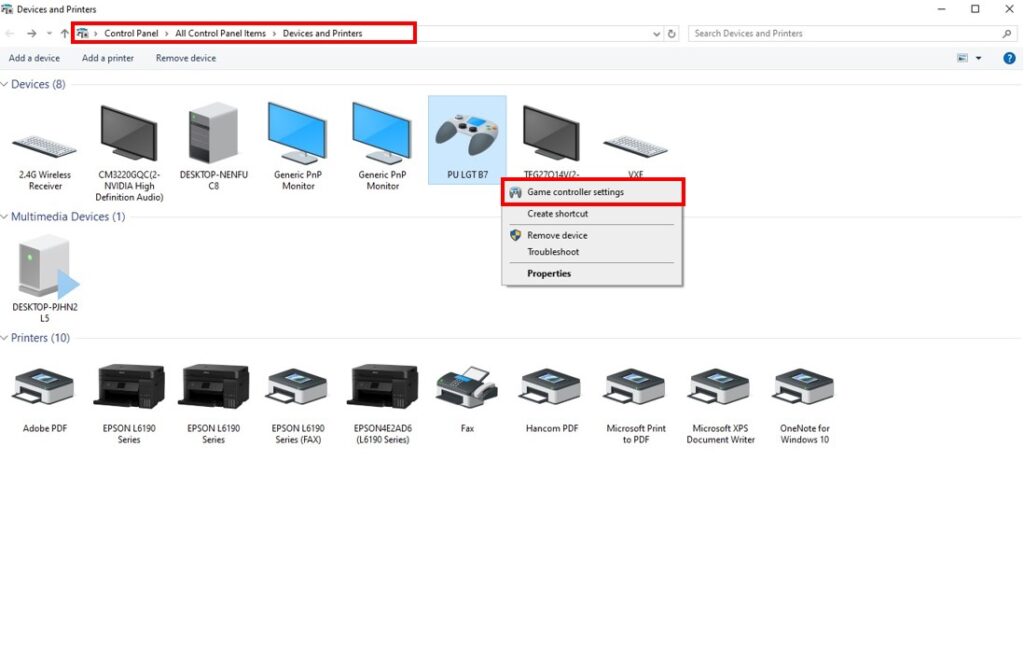Choose Properties in the context menu
Image resolution: width=1024 pixels, height=670 pixels.
[x=549, y=273]
